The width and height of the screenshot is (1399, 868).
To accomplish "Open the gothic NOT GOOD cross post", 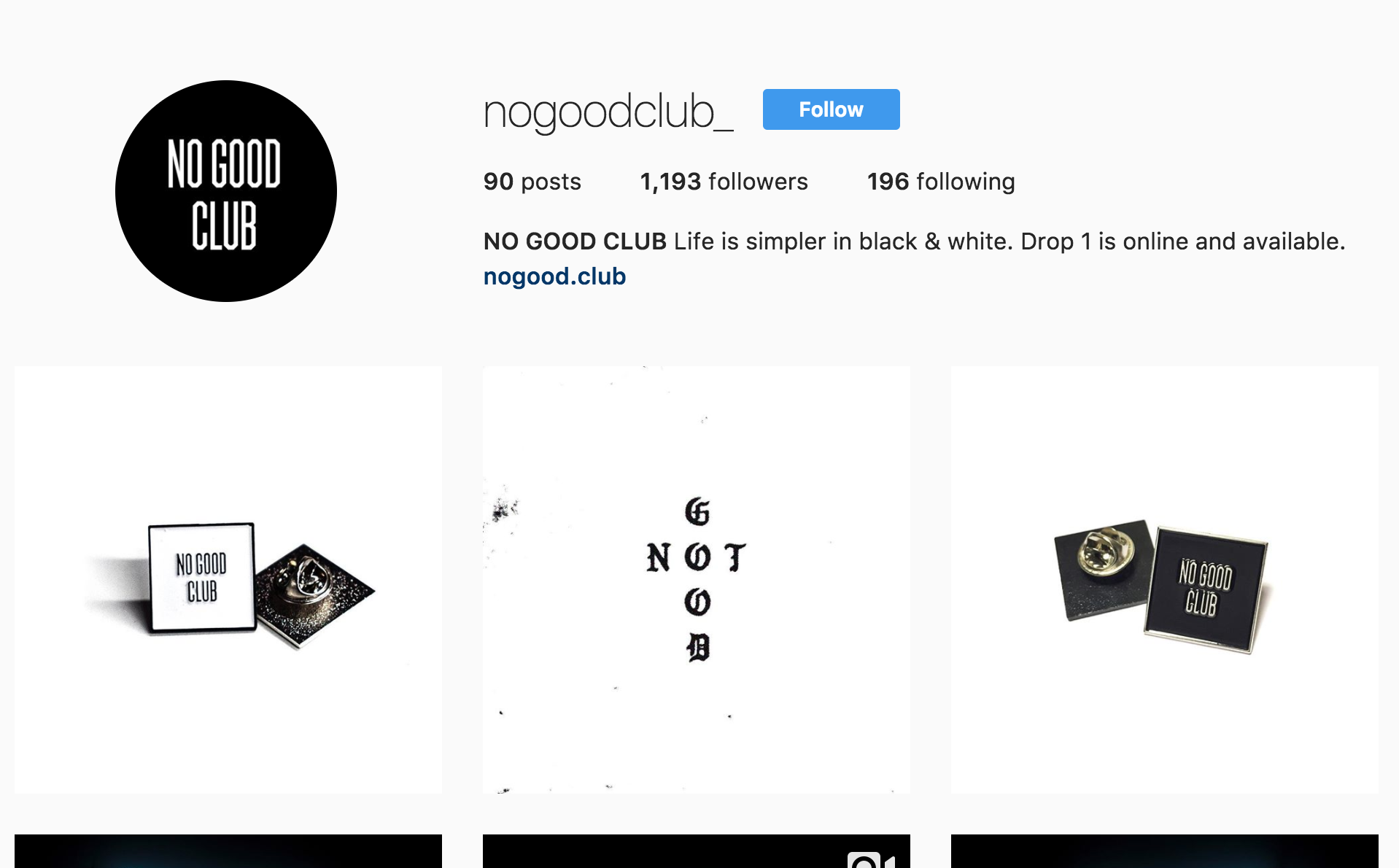I will coord(697,580).
